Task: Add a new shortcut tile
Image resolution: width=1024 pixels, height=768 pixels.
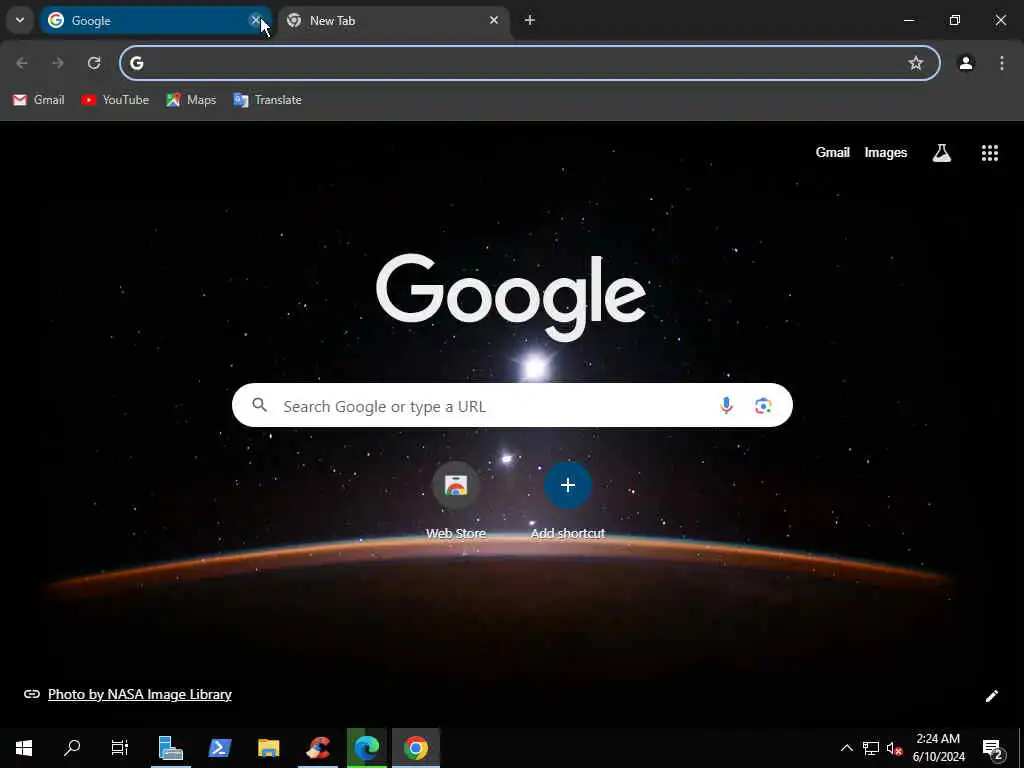Action: pyautogui.click(x=568, y=500)
